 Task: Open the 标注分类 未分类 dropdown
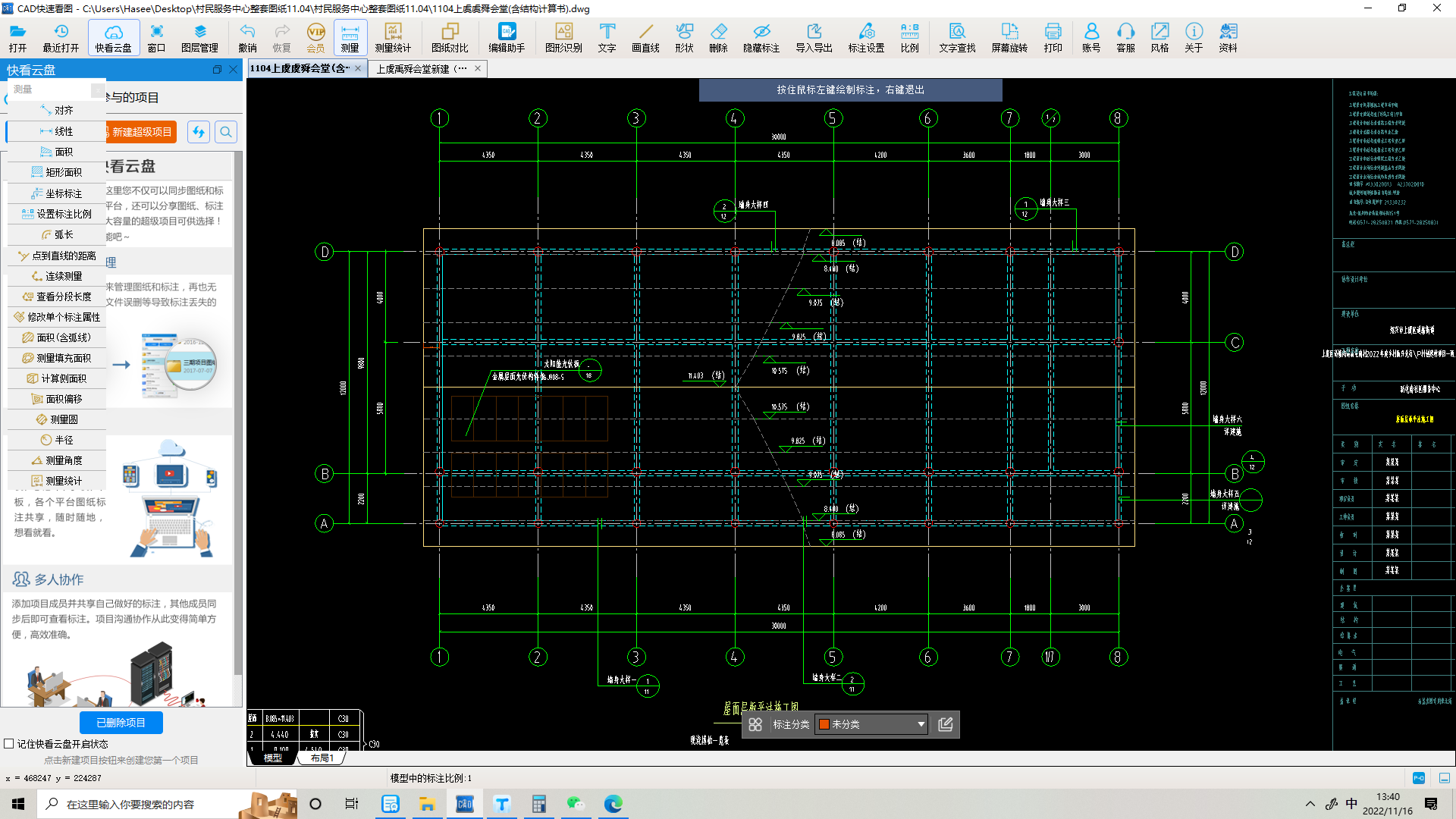tap(871, 724)
